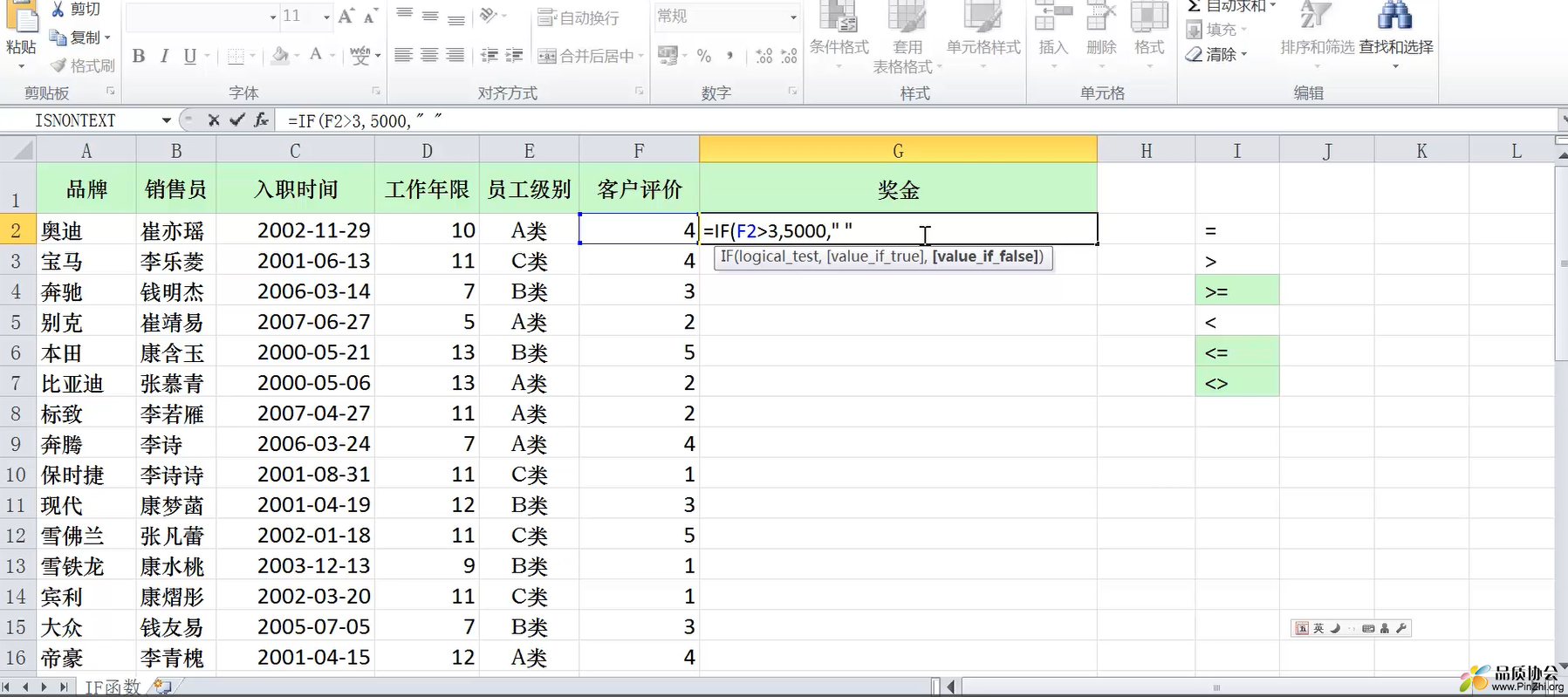Screen dimensions: 1568x697
Task: Apply comma style number format
Action: point(729,56)
